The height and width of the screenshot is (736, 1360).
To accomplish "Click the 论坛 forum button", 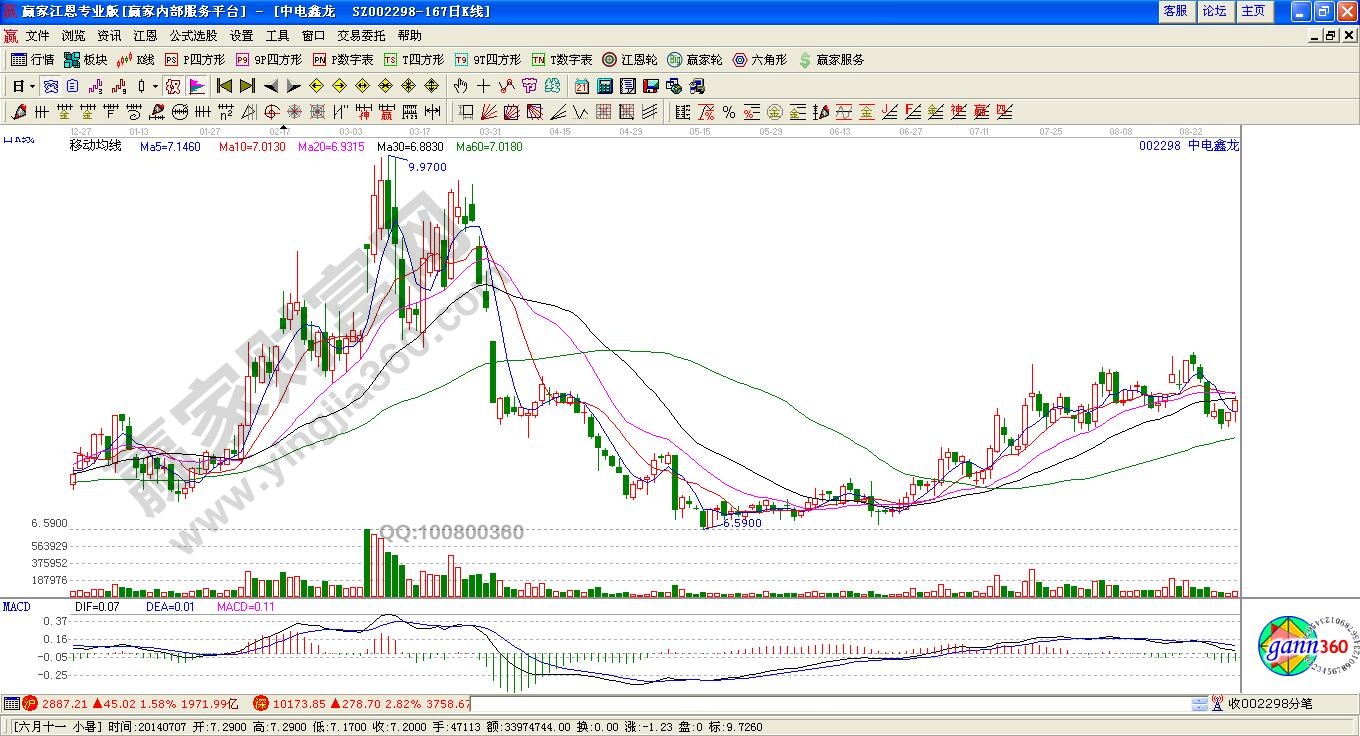I will click(x=1214, y=11).
